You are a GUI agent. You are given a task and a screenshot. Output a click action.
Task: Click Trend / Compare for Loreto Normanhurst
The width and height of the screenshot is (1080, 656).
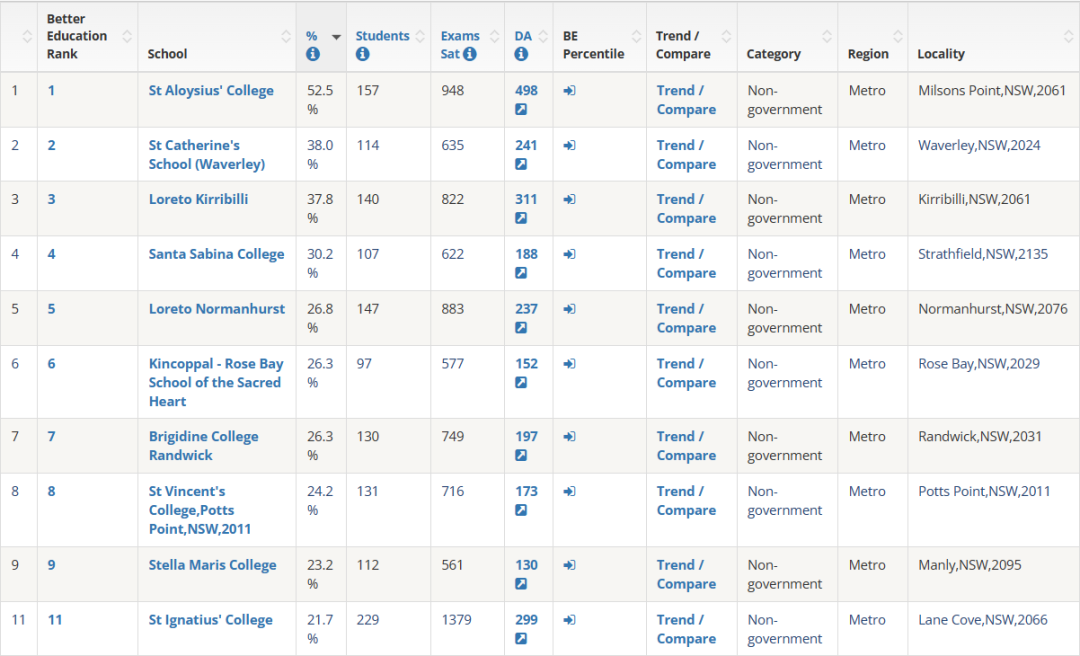coord(686,318)
